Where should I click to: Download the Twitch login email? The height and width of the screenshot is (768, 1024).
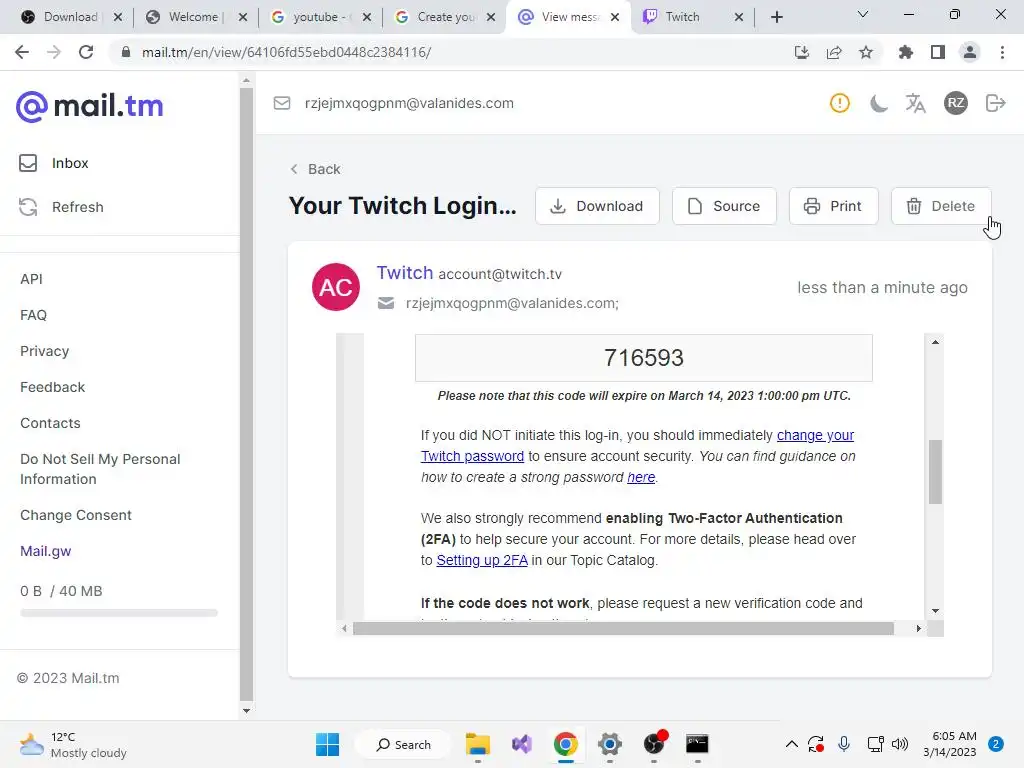click(597, 206)
